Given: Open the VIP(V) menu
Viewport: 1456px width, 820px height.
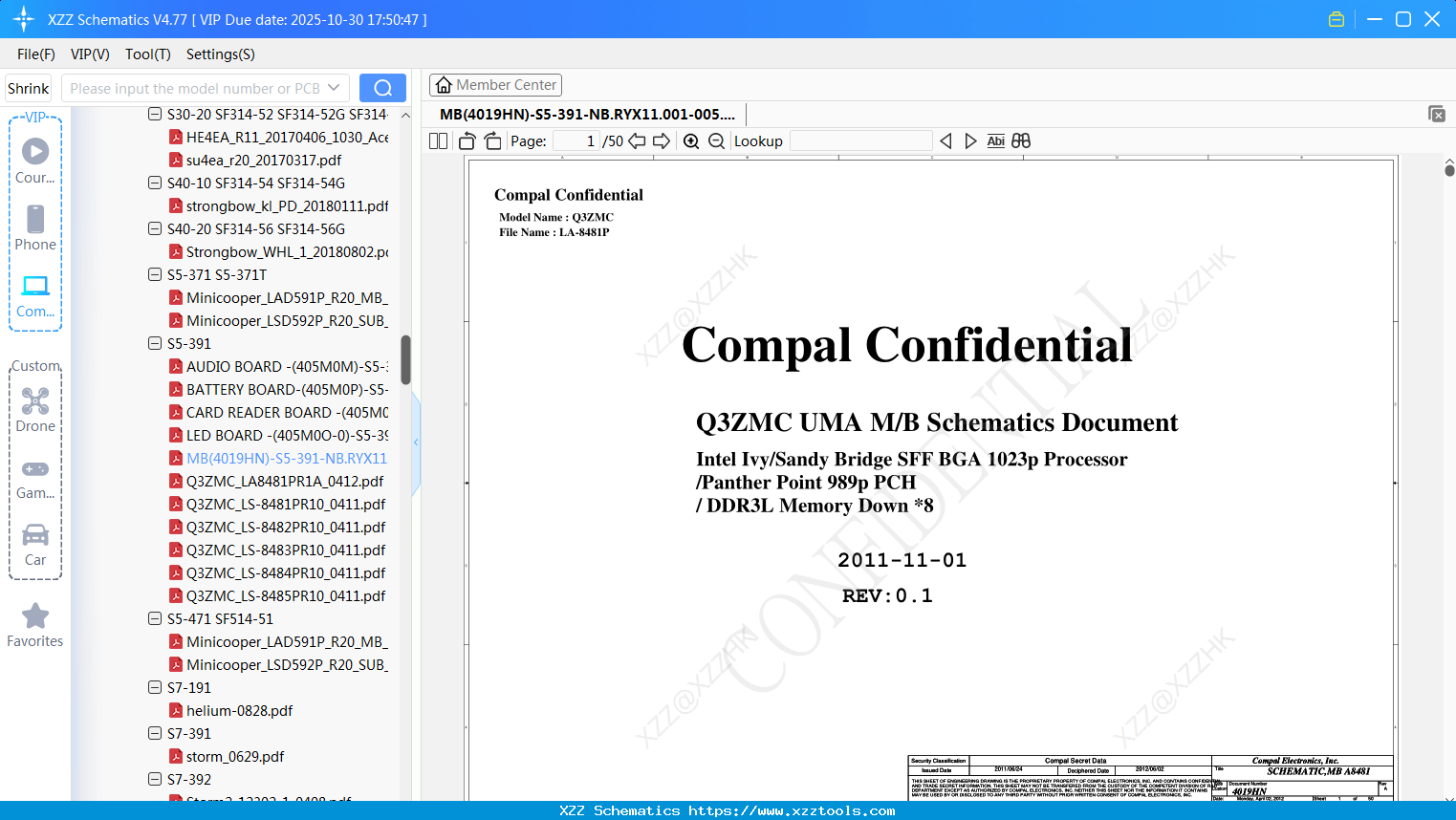Looking at the screenshot, I should (90, 54).
